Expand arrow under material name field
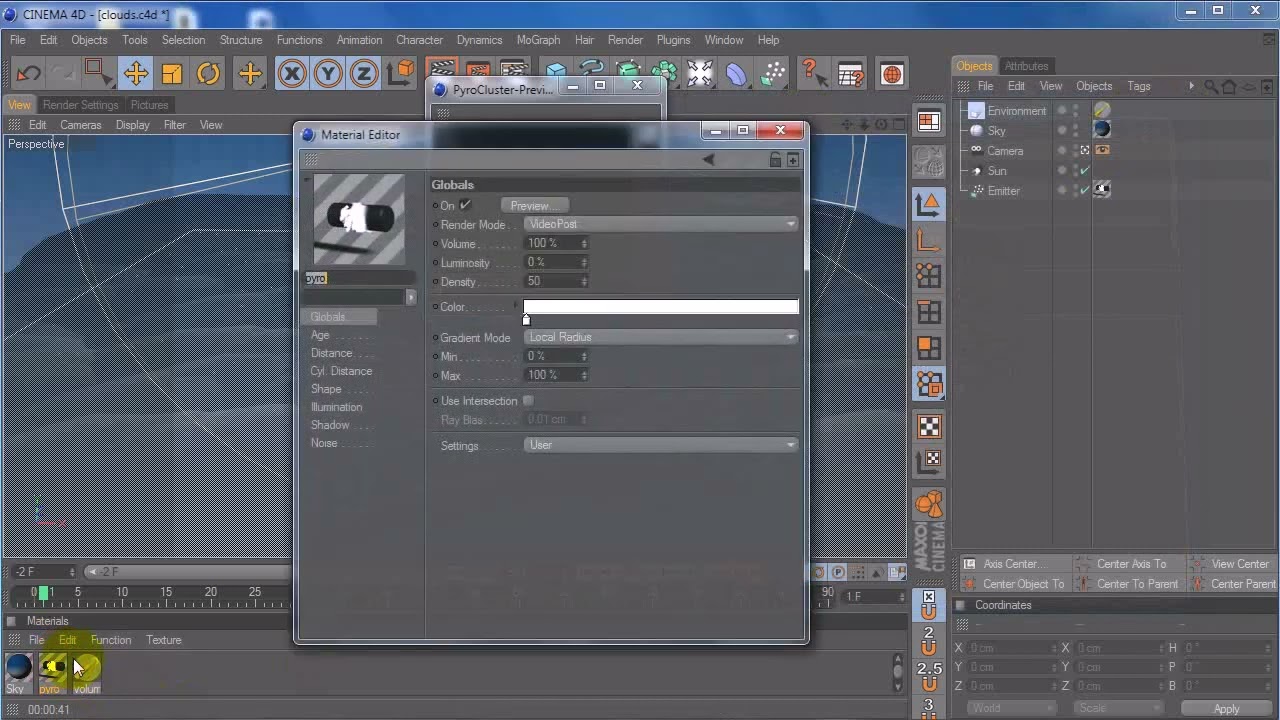 click(x=410, y=297)
